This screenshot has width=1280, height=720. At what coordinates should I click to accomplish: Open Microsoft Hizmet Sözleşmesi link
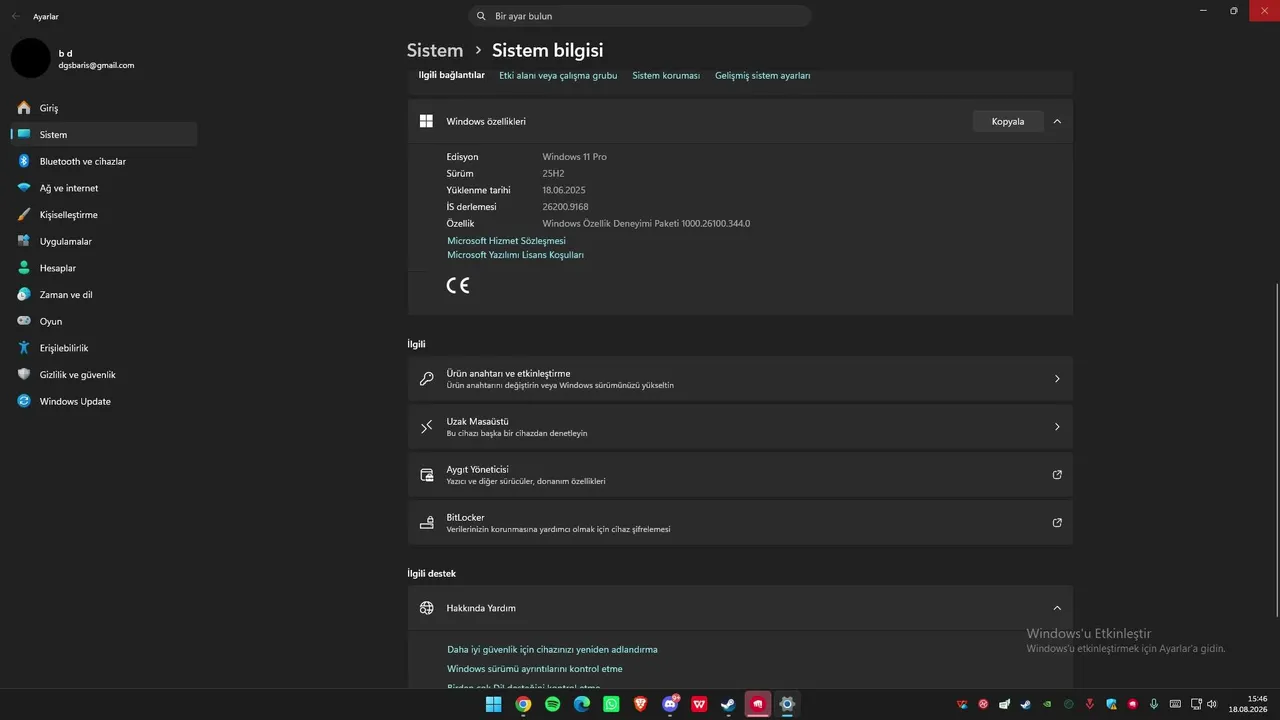[x=506, y=241]
